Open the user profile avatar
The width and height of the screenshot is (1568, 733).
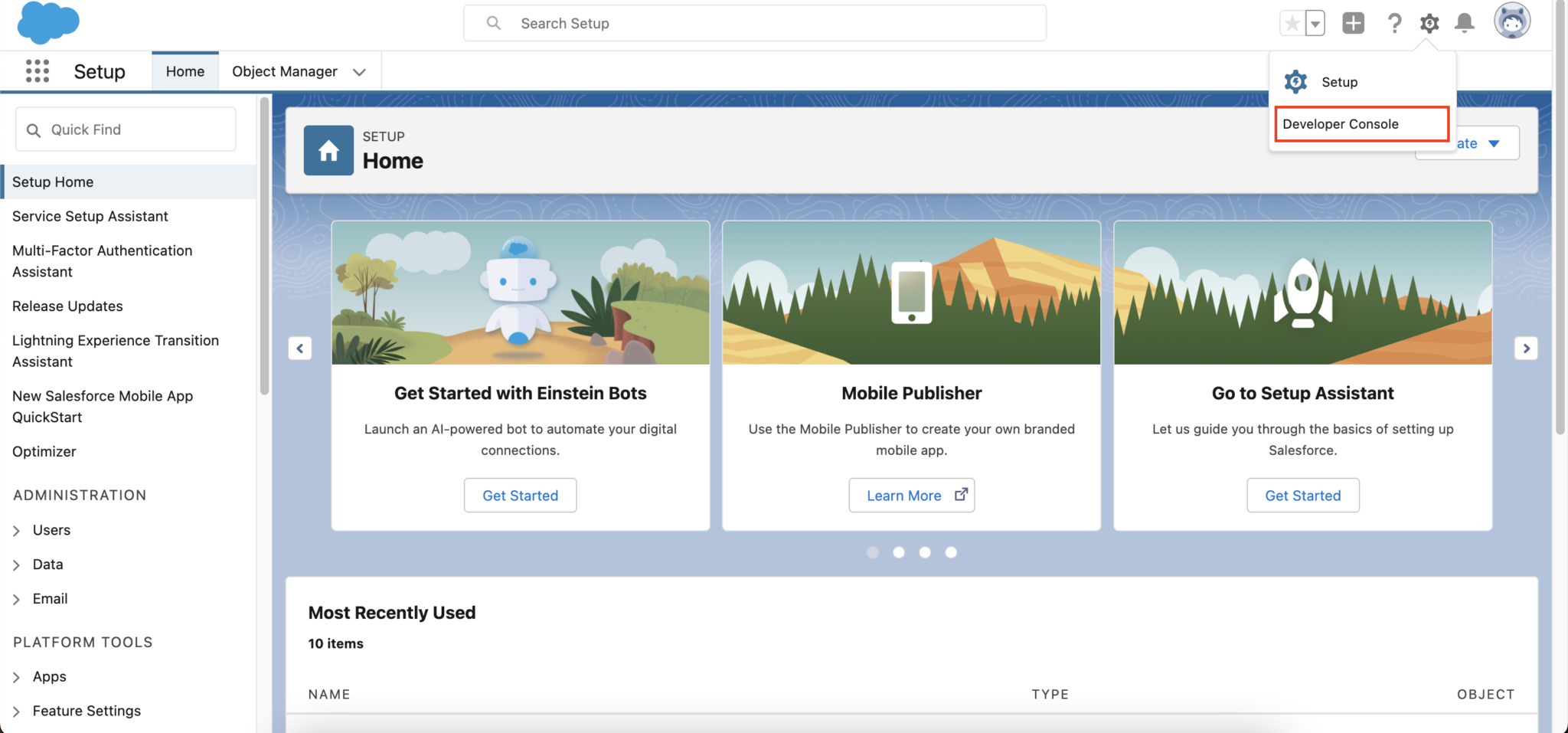pyautogui.click(x=1511, y=21)
